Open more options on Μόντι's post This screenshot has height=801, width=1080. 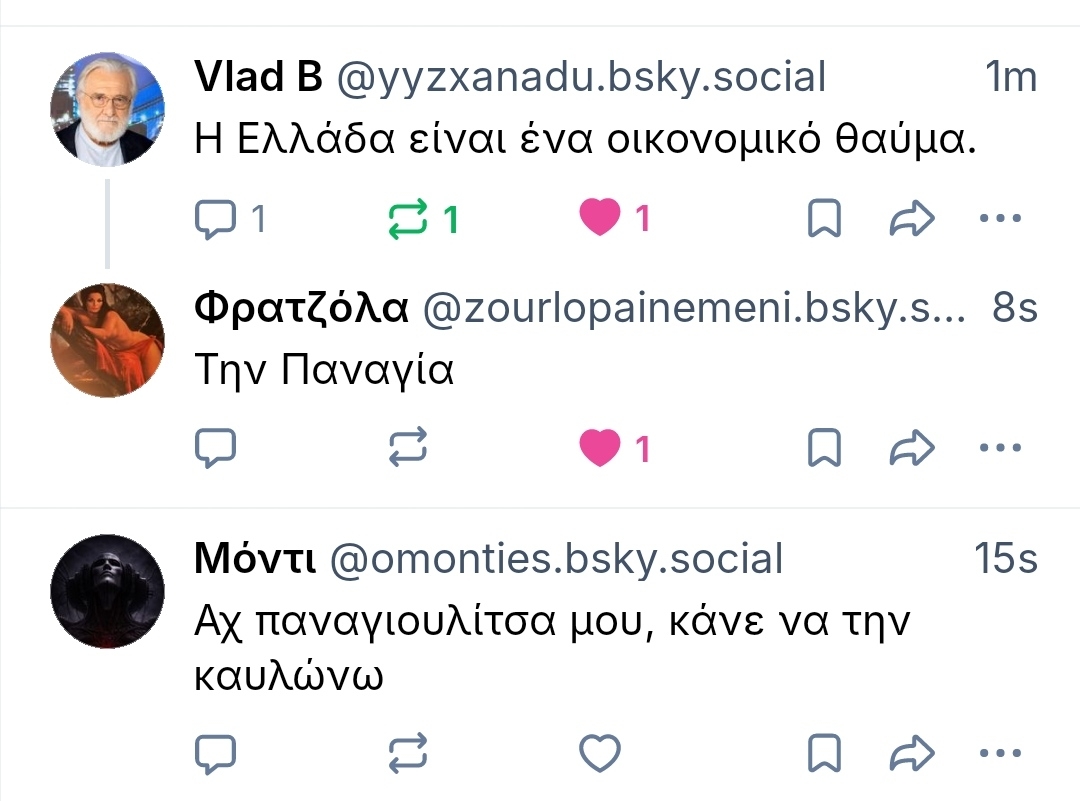(999, 753)
